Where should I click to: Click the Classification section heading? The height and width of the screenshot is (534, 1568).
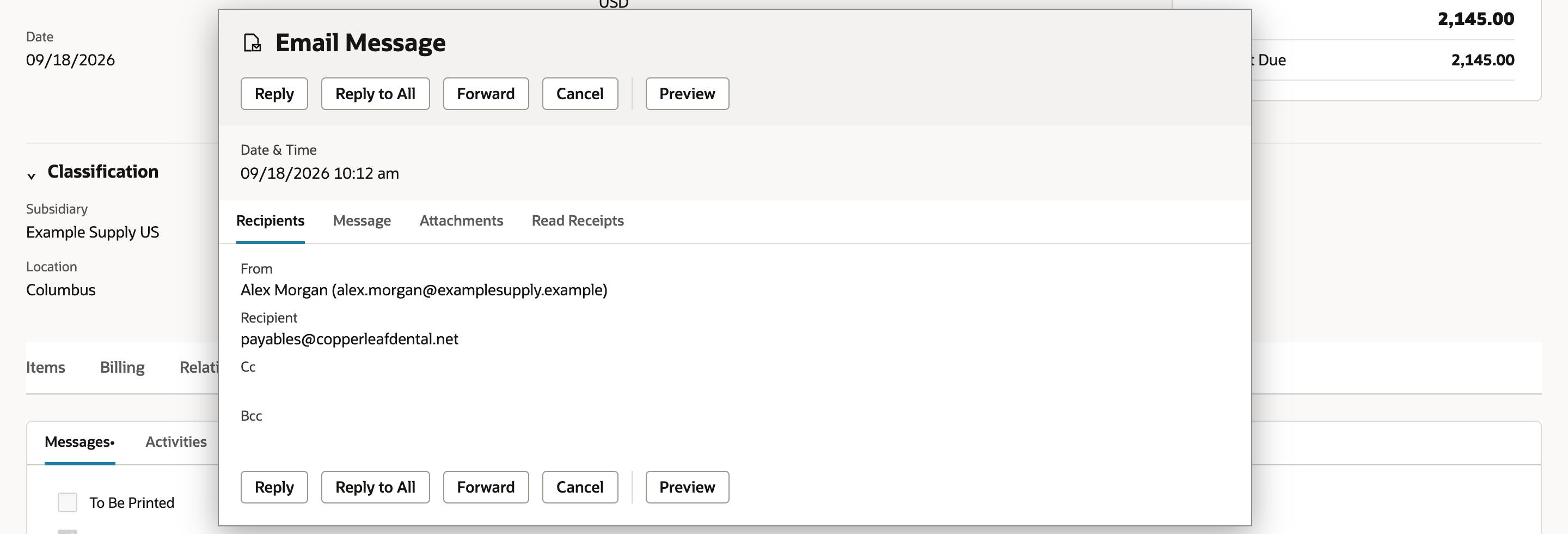(x=103, y=172)
